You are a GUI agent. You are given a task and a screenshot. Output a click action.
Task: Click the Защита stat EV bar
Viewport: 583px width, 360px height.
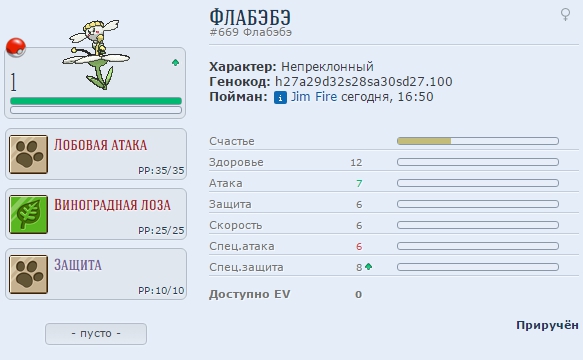click(x=478, y=204)
